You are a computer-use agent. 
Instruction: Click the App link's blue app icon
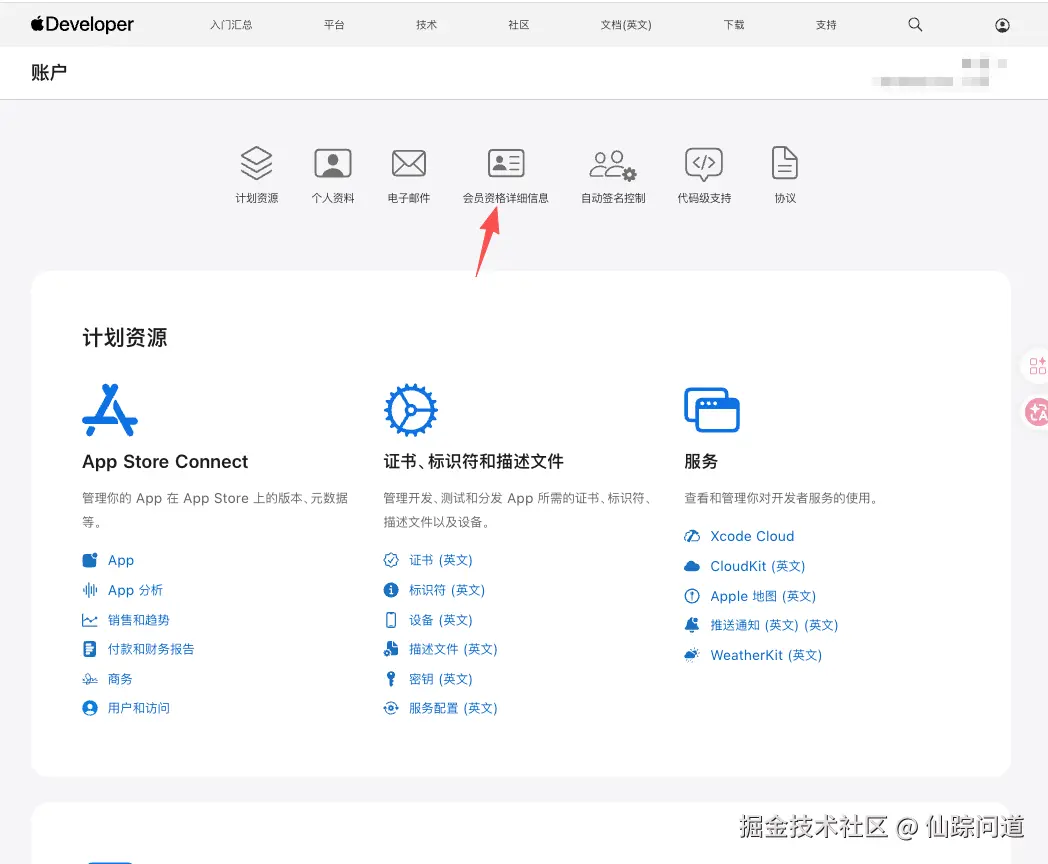point(90,560)
